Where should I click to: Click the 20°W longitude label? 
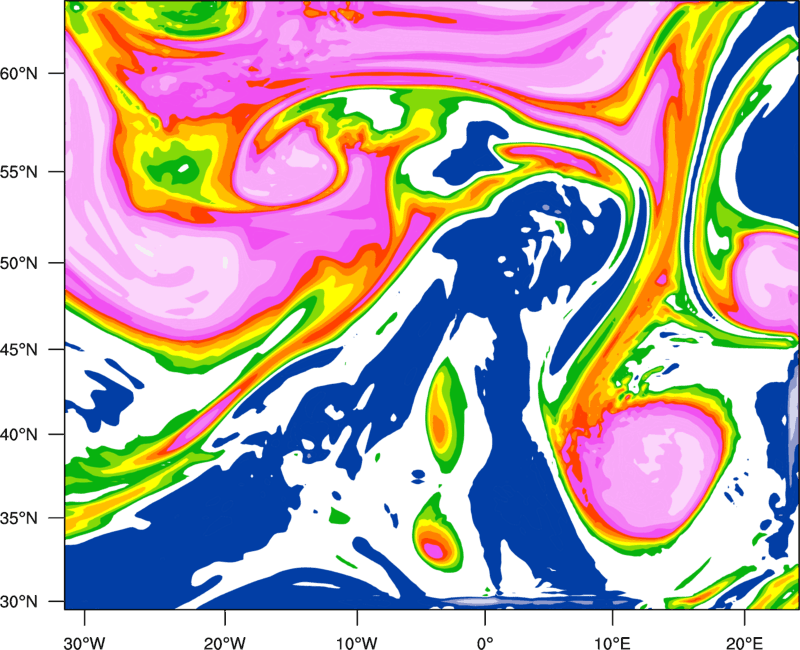click(x=224, y=643)
